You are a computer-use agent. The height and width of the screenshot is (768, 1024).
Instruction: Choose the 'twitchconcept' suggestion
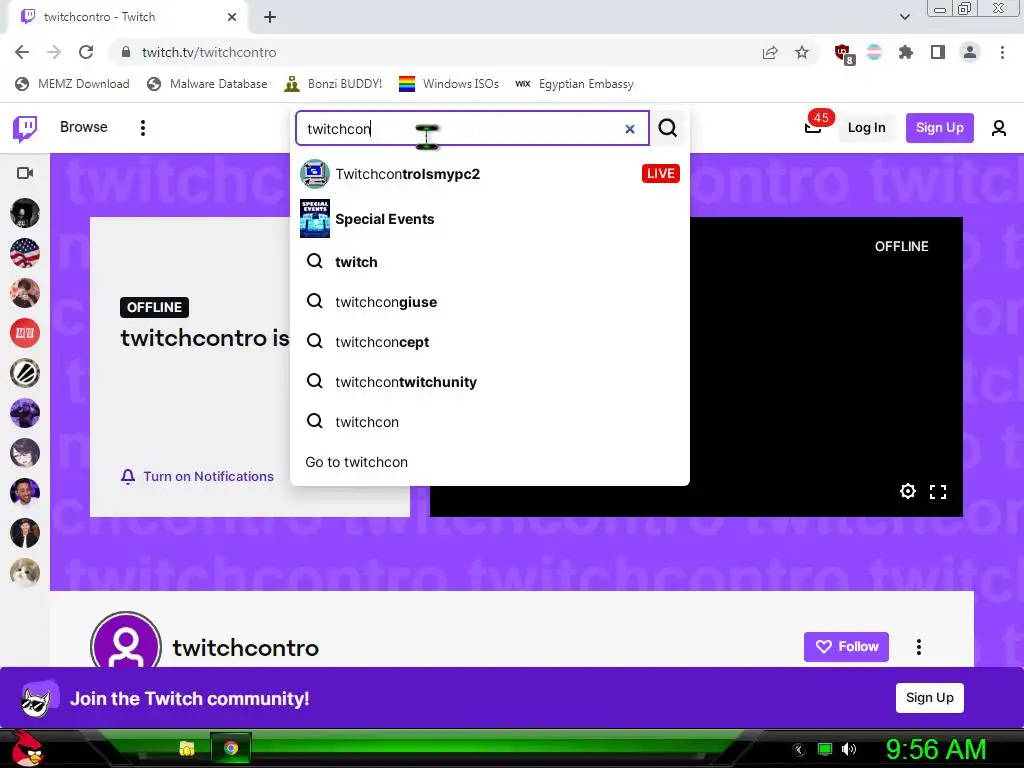point(490,342)
